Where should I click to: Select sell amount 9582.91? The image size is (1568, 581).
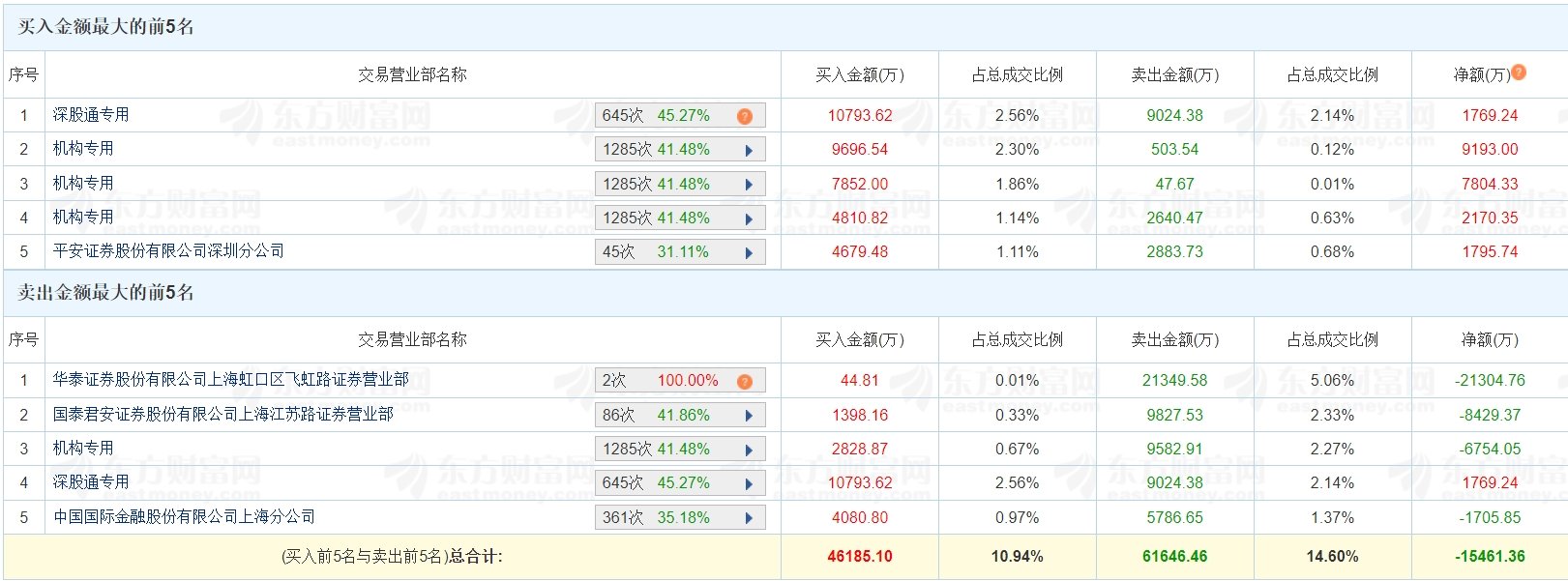click(1175, 450)
